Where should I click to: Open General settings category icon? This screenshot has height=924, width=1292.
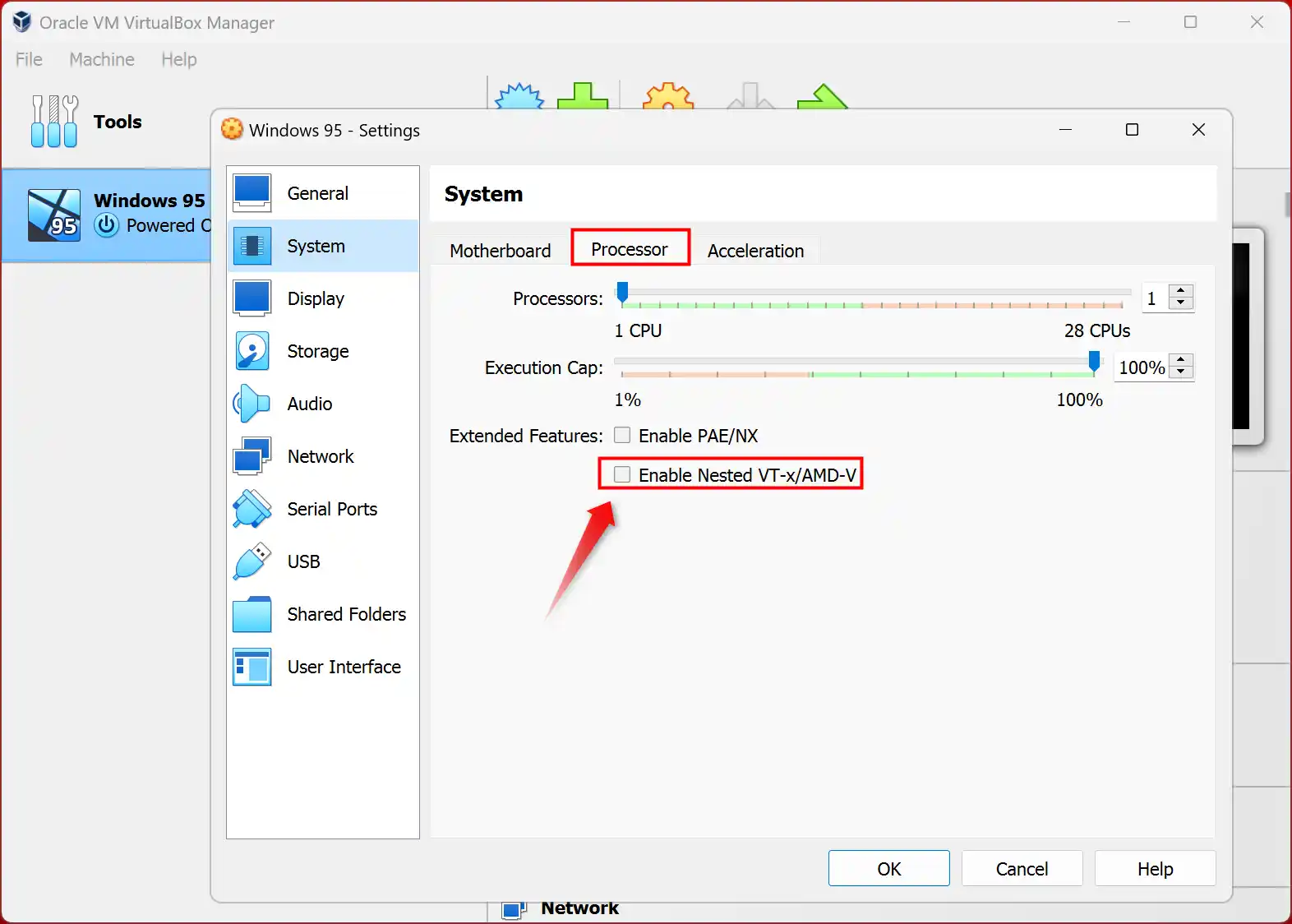(x=251, y=193)
